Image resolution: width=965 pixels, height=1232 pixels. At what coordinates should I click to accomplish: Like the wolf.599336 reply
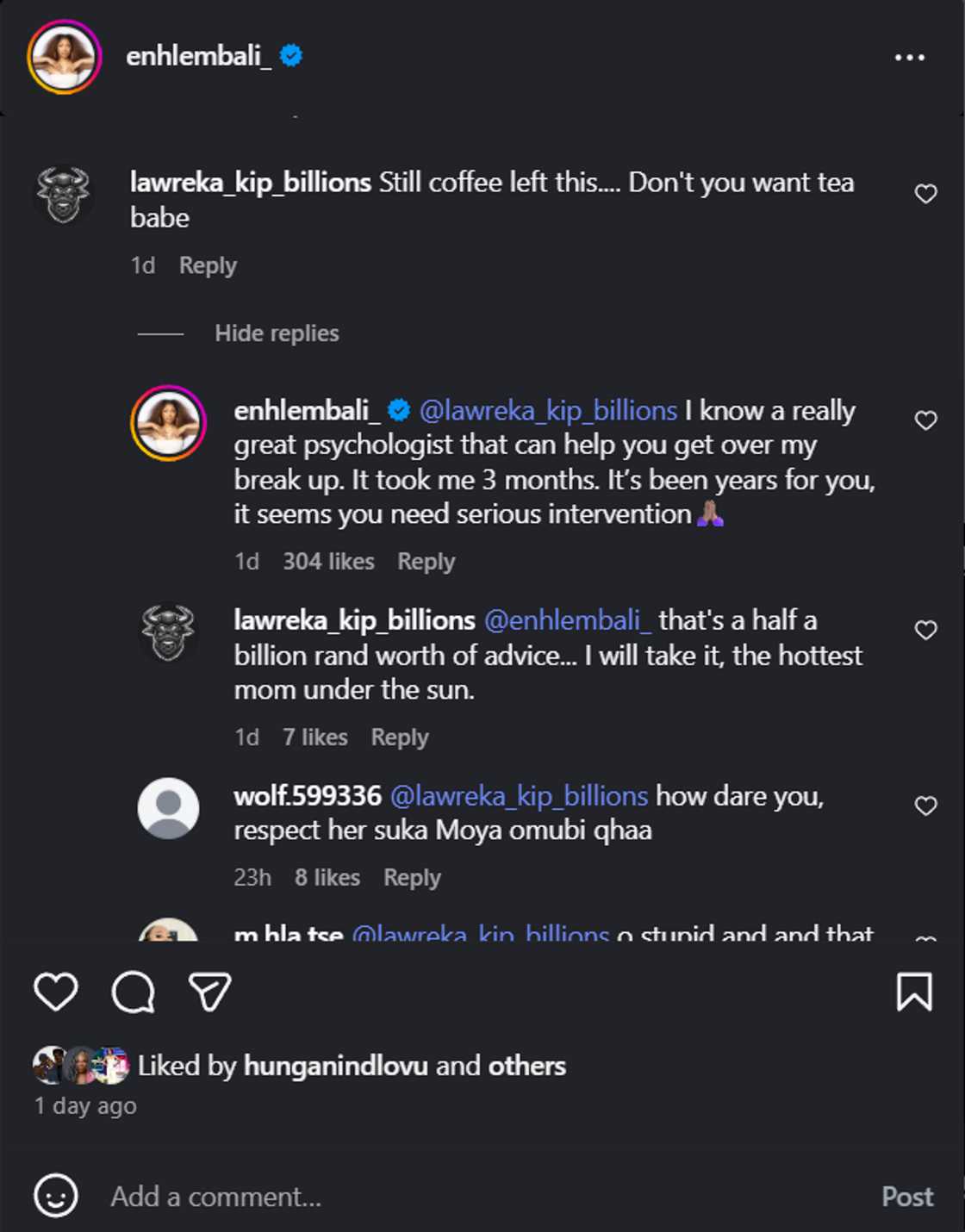(x=925, y=806)
